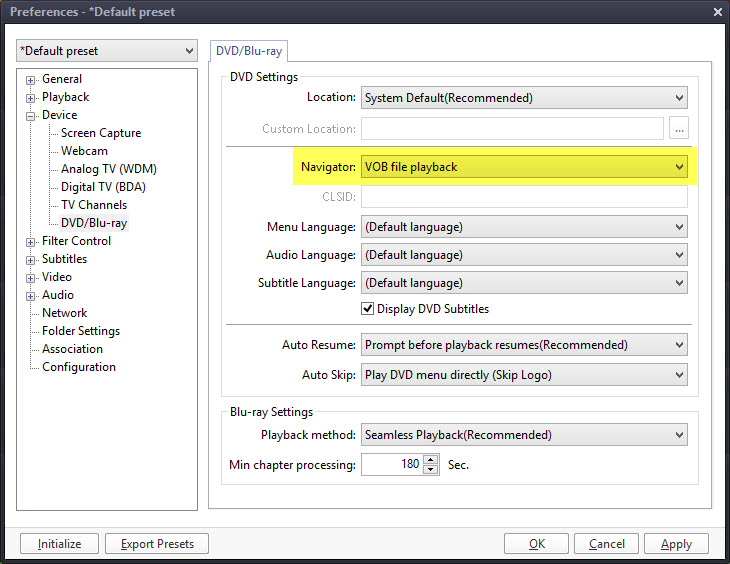Select Screen Capture in settings tree
Viewport: 730px width, 564px height.
pos(101,133)
